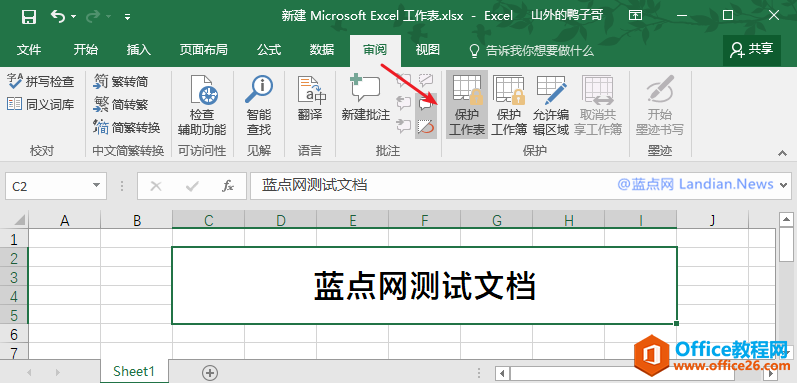Switch to the 公式 tab

point(269,50)
